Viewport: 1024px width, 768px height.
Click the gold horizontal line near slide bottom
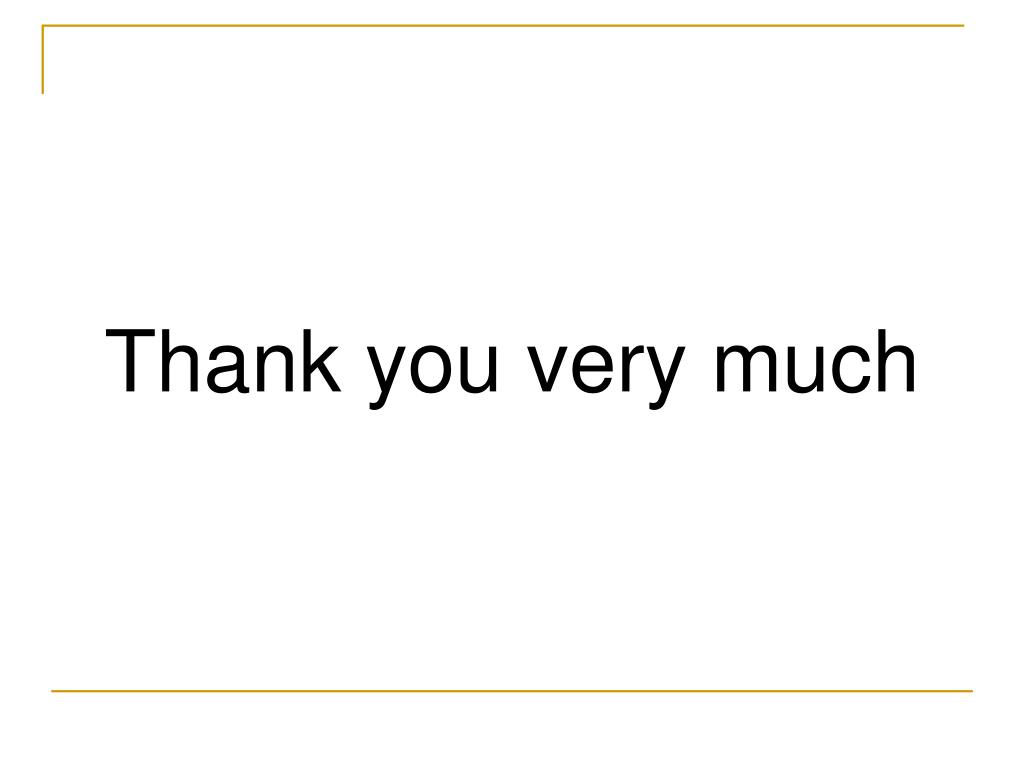coord(512,690)
